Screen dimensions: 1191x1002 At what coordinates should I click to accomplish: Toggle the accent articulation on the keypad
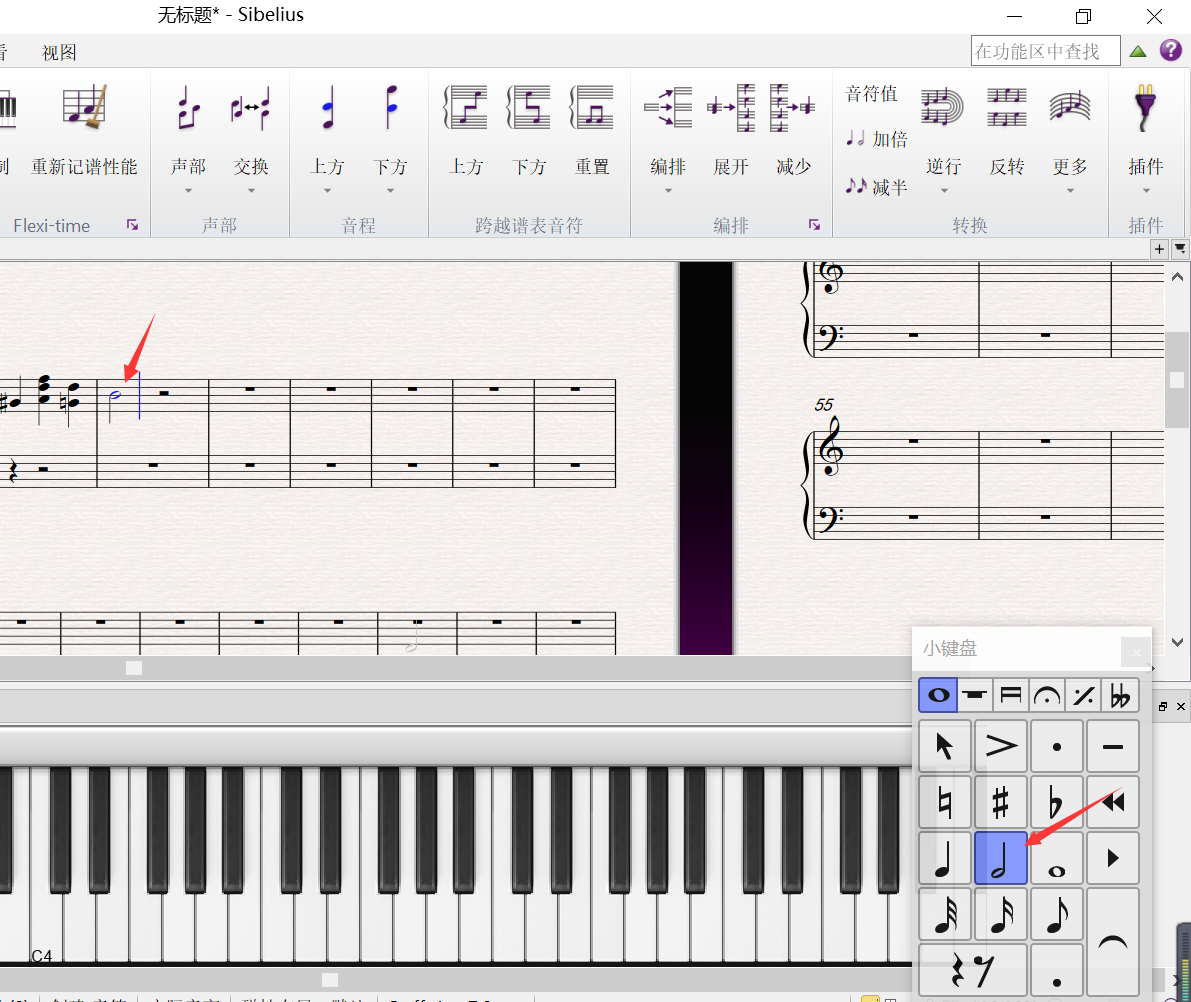1001,746
